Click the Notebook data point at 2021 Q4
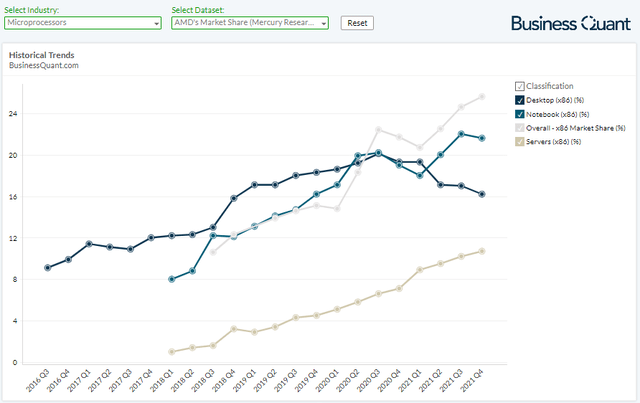 482,138
